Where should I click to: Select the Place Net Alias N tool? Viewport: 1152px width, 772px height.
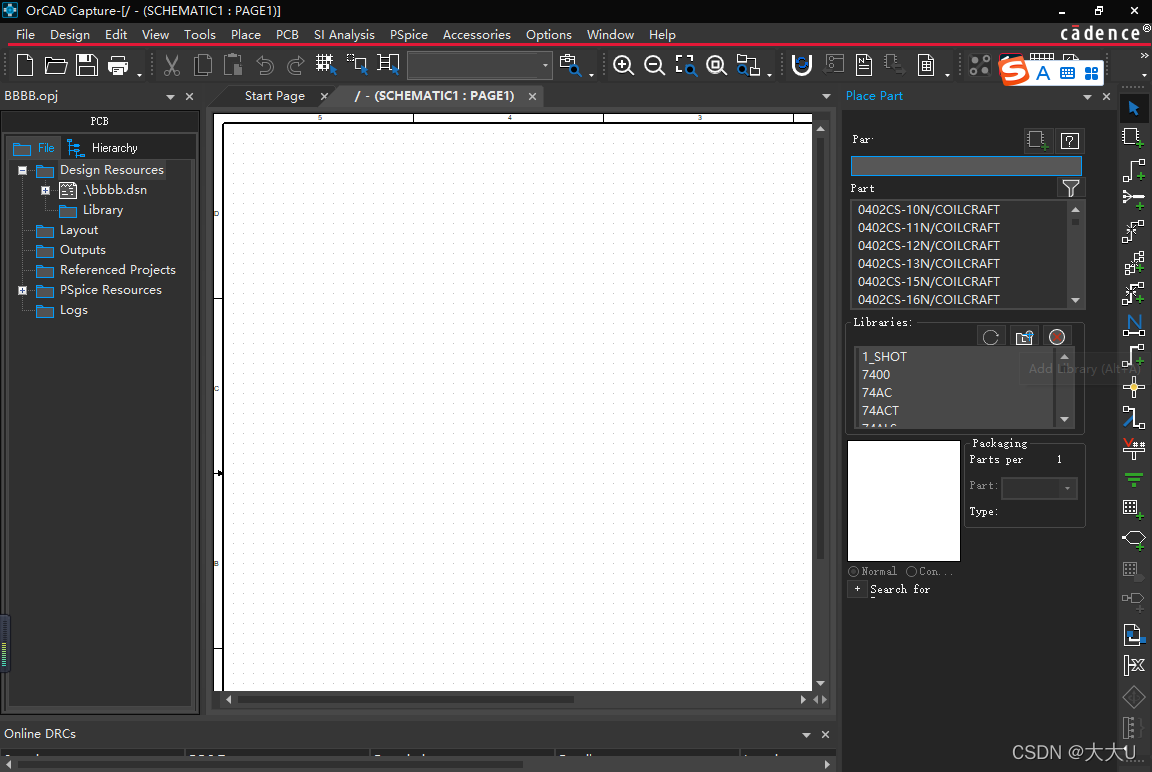[x=1134, y=325]
